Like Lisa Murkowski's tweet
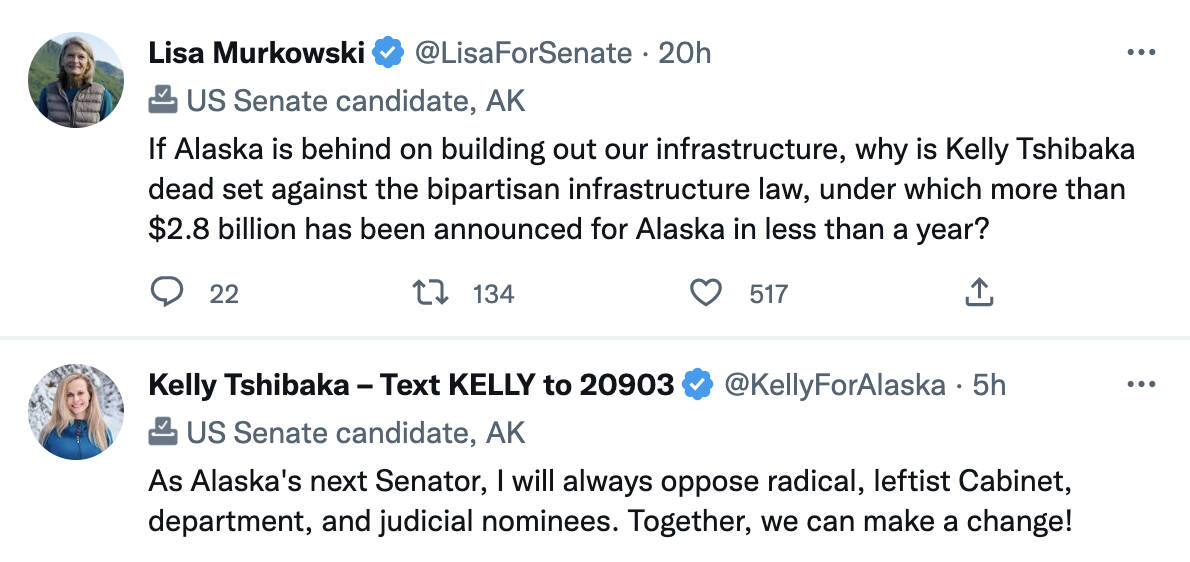1190x562 pixels. click(706, 292)
